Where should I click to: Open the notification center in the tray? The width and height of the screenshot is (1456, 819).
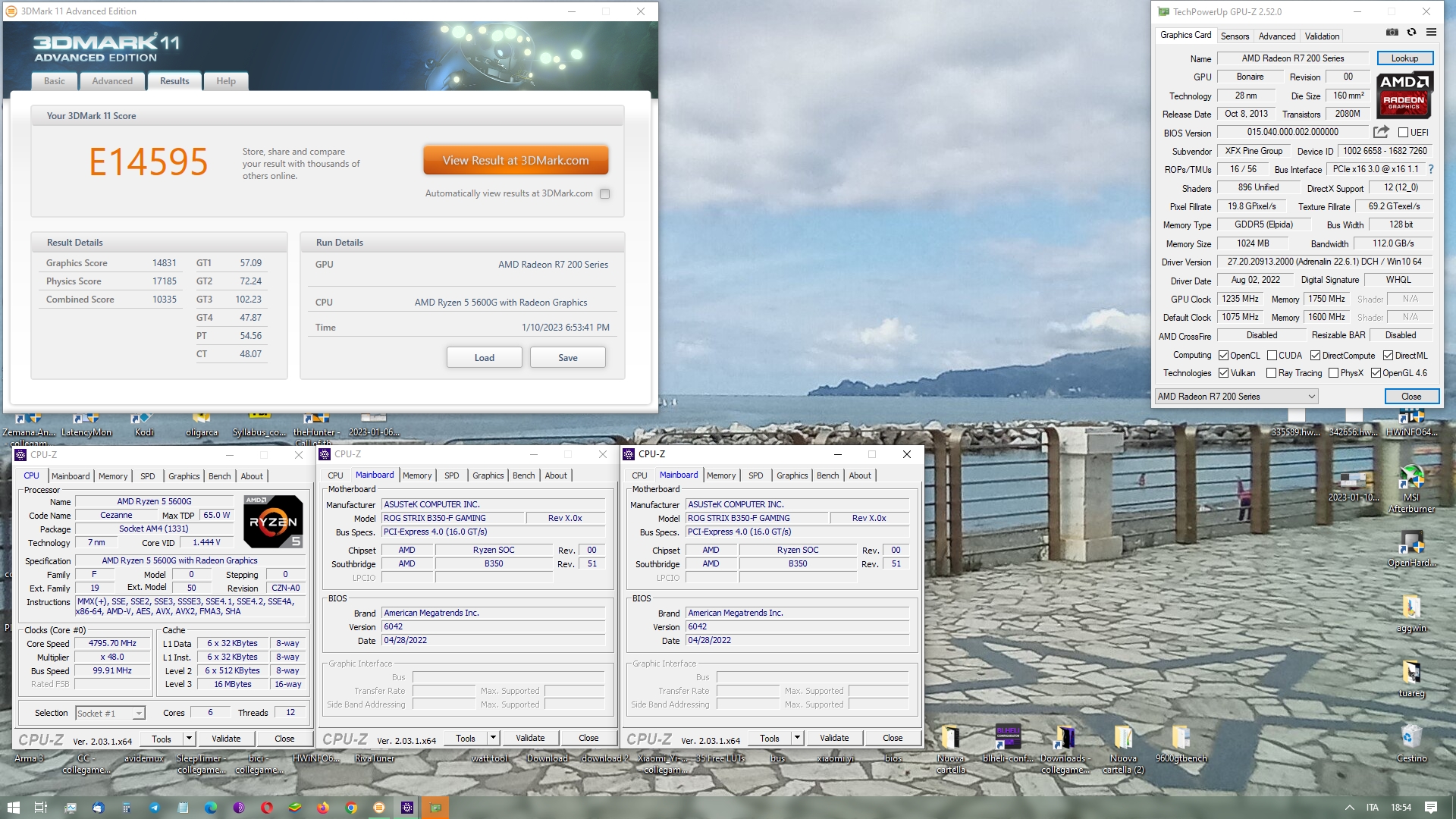coord(1431,808)
